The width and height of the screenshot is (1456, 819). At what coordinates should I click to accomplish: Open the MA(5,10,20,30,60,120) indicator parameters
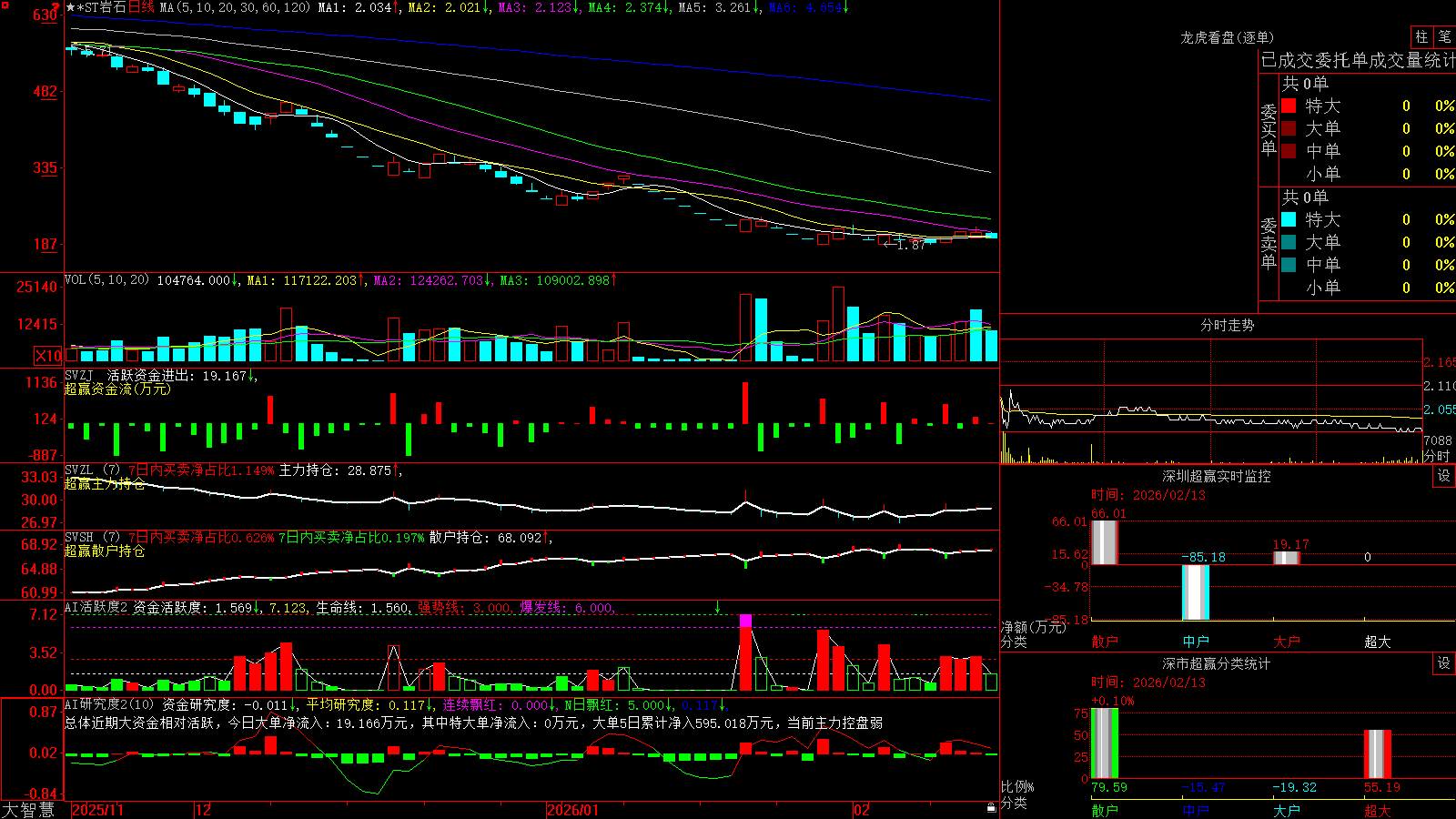tap(235, 7)
